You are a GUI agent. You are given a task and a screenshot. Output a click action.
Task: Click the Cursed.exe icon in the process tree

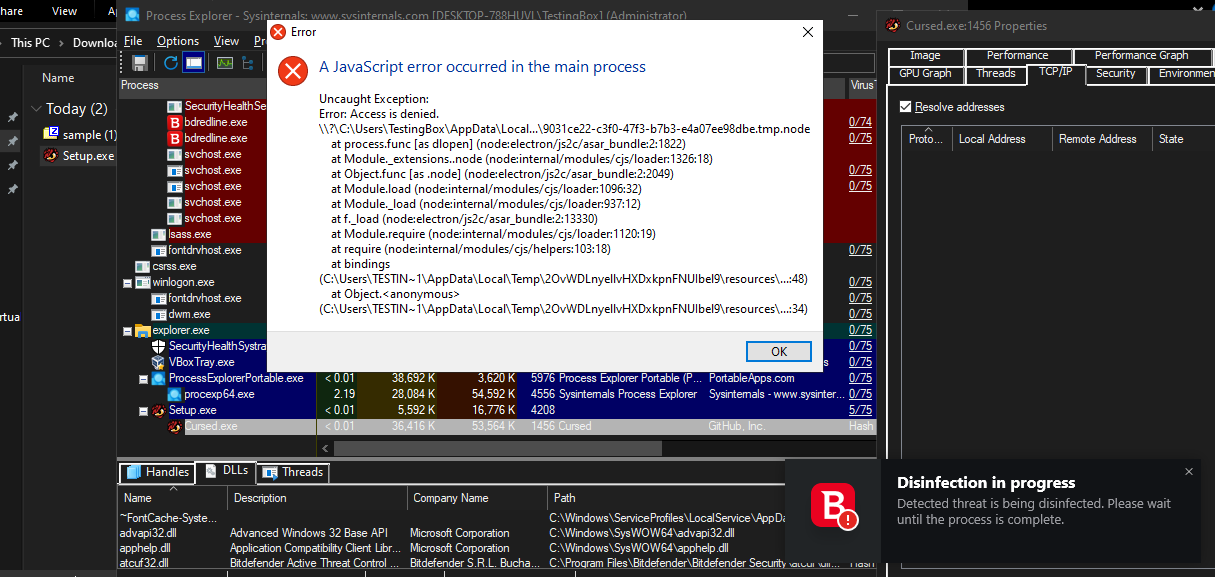(x=174, y=426)
